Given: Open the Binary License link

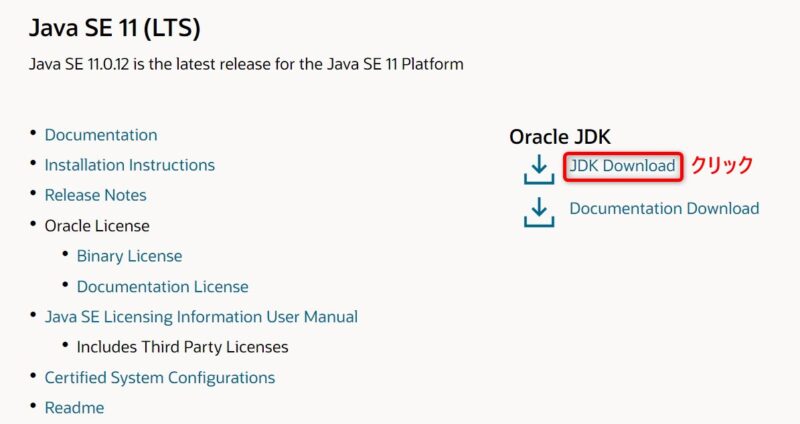Looking at the screenshot, I should [x=129, y=256].
